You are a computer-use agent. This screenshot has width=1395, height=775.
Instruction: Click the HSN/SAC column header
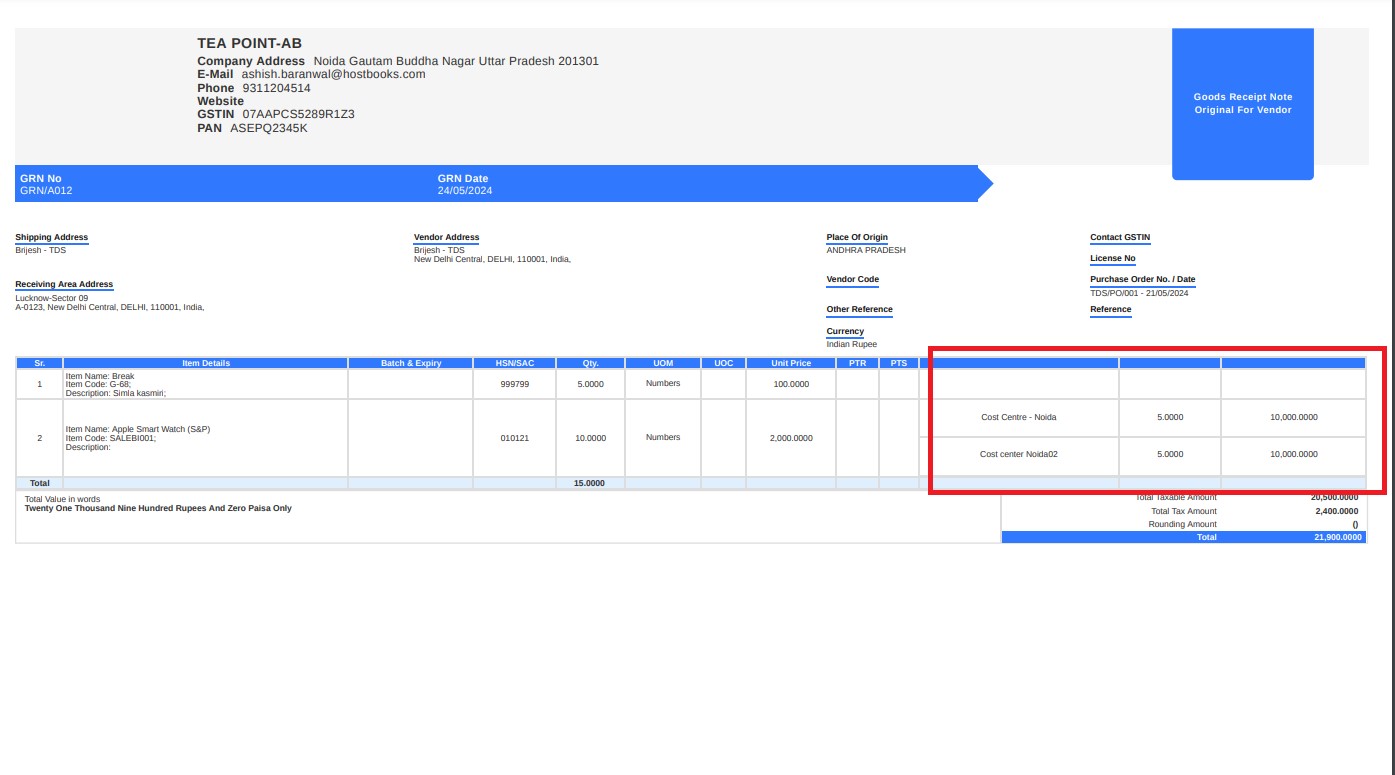tap(514, 363)
